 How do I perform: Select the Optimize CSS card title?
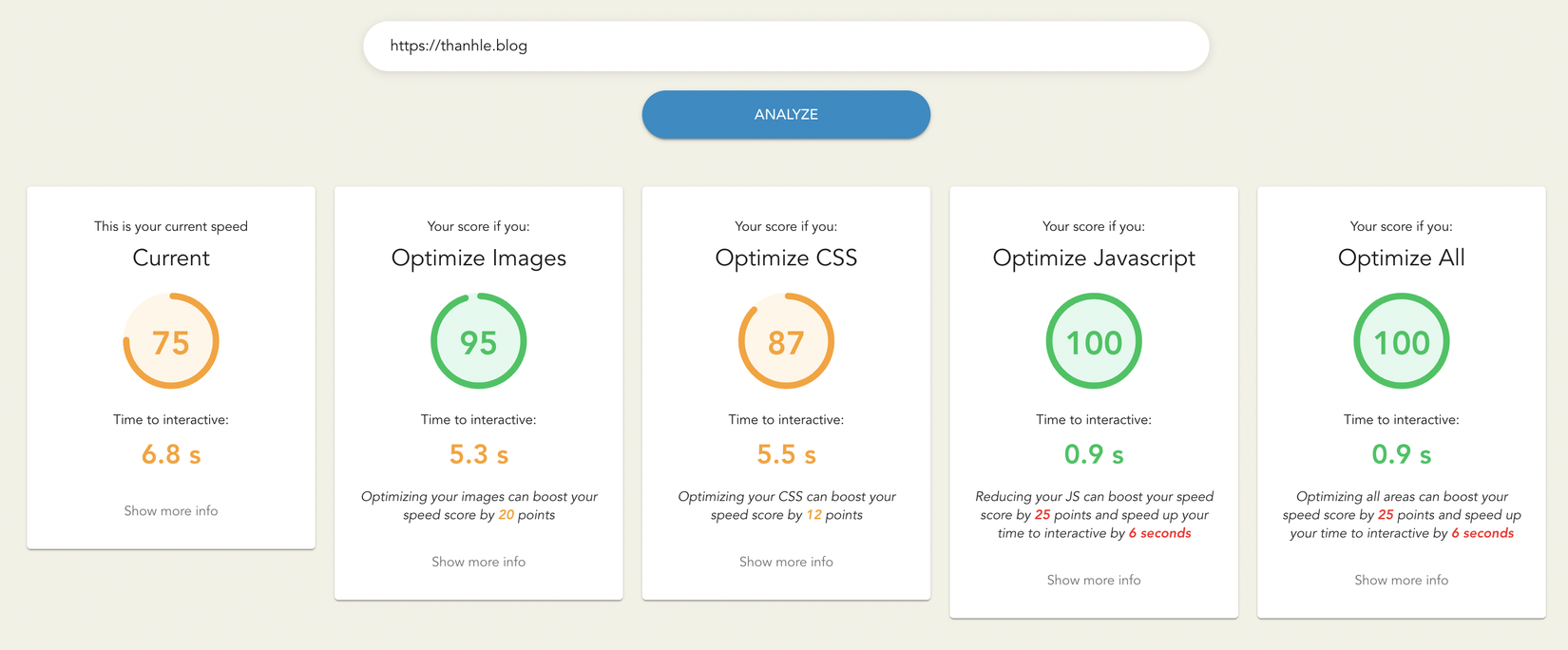pos(786,258)
